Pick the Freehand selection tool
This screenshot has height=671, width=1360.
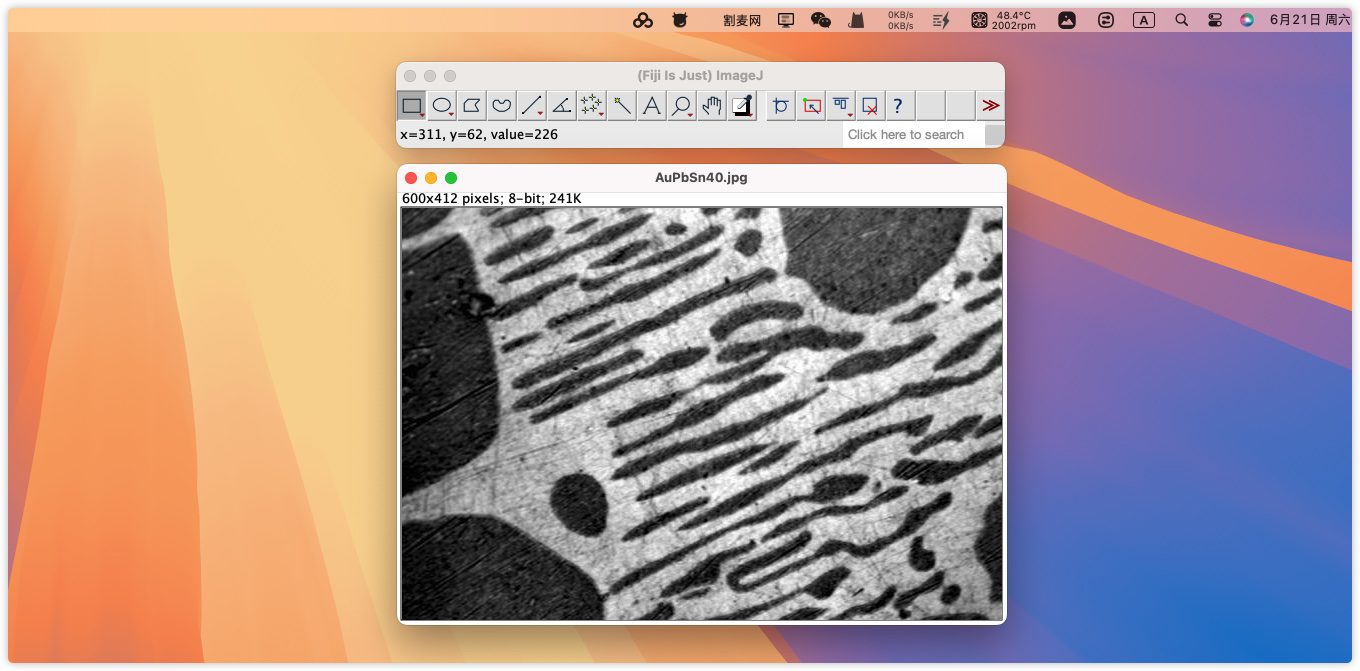[502, 105]
